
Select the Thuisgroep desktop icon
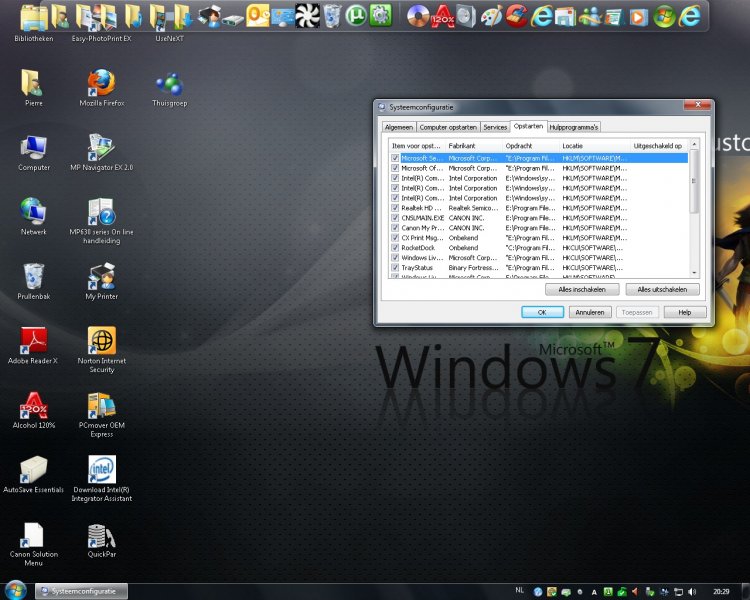[169, 90]
